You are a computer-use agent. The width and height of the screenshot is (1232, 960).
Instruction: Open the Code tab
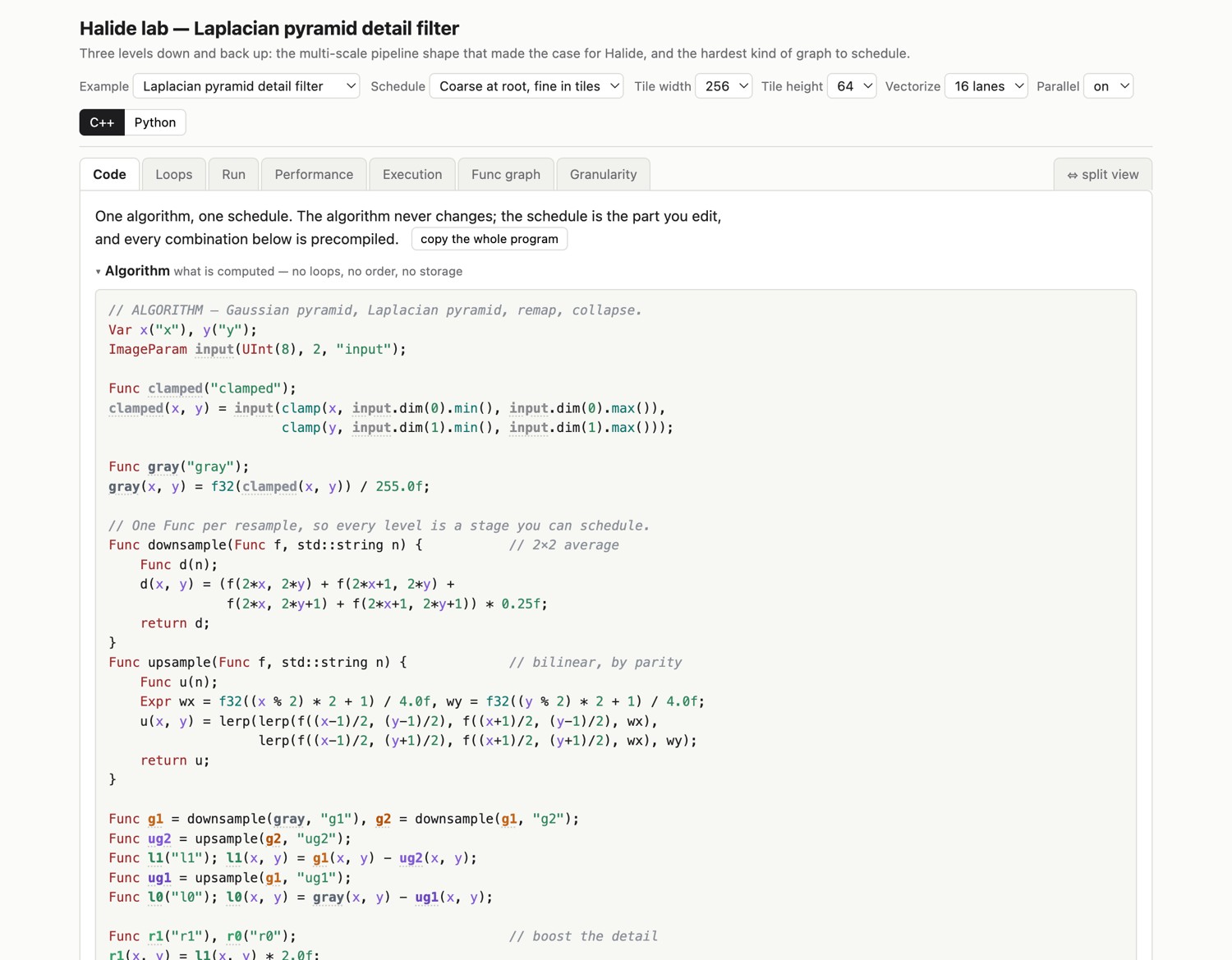(109, 174)
